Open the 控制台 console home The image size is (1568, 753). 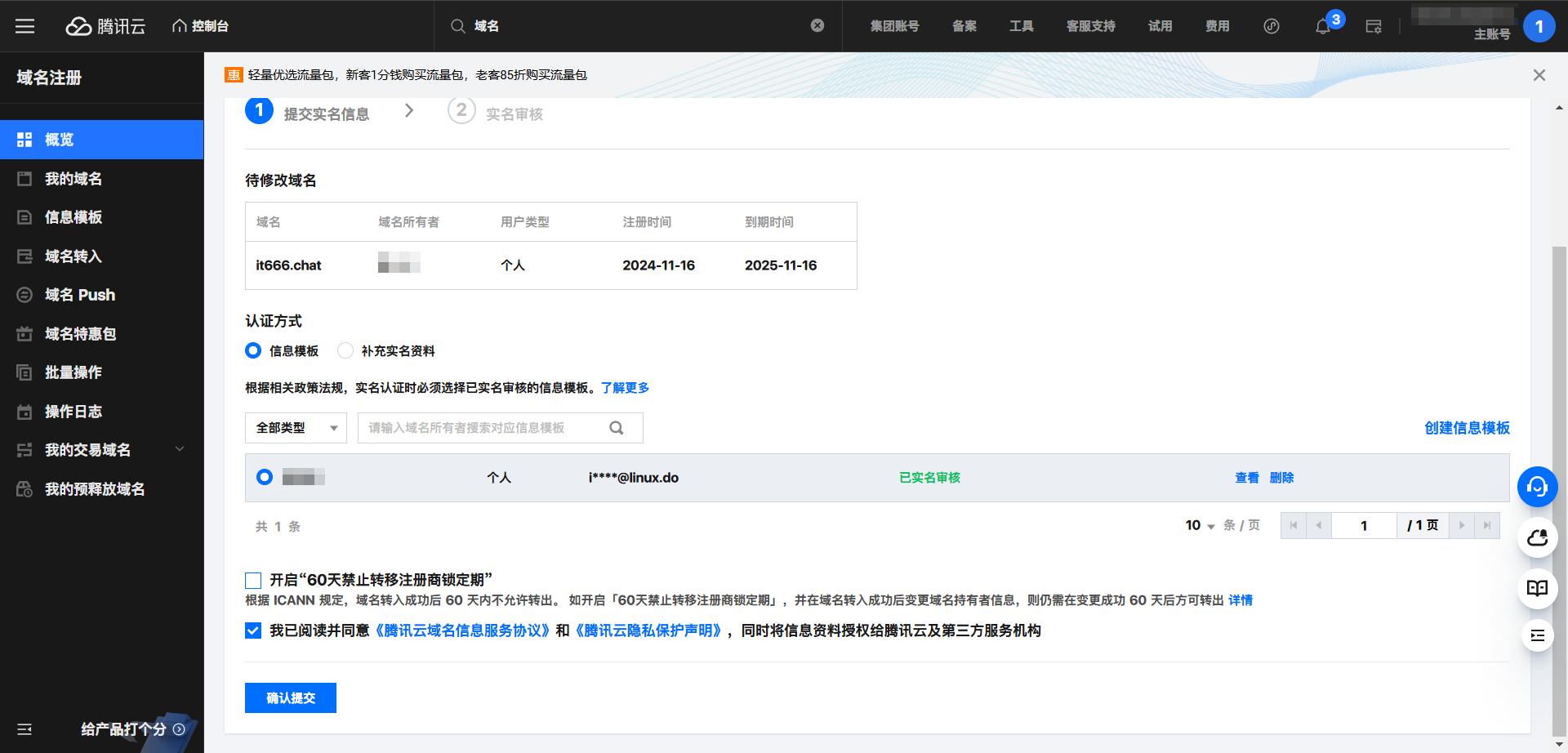tap(200, 26)
